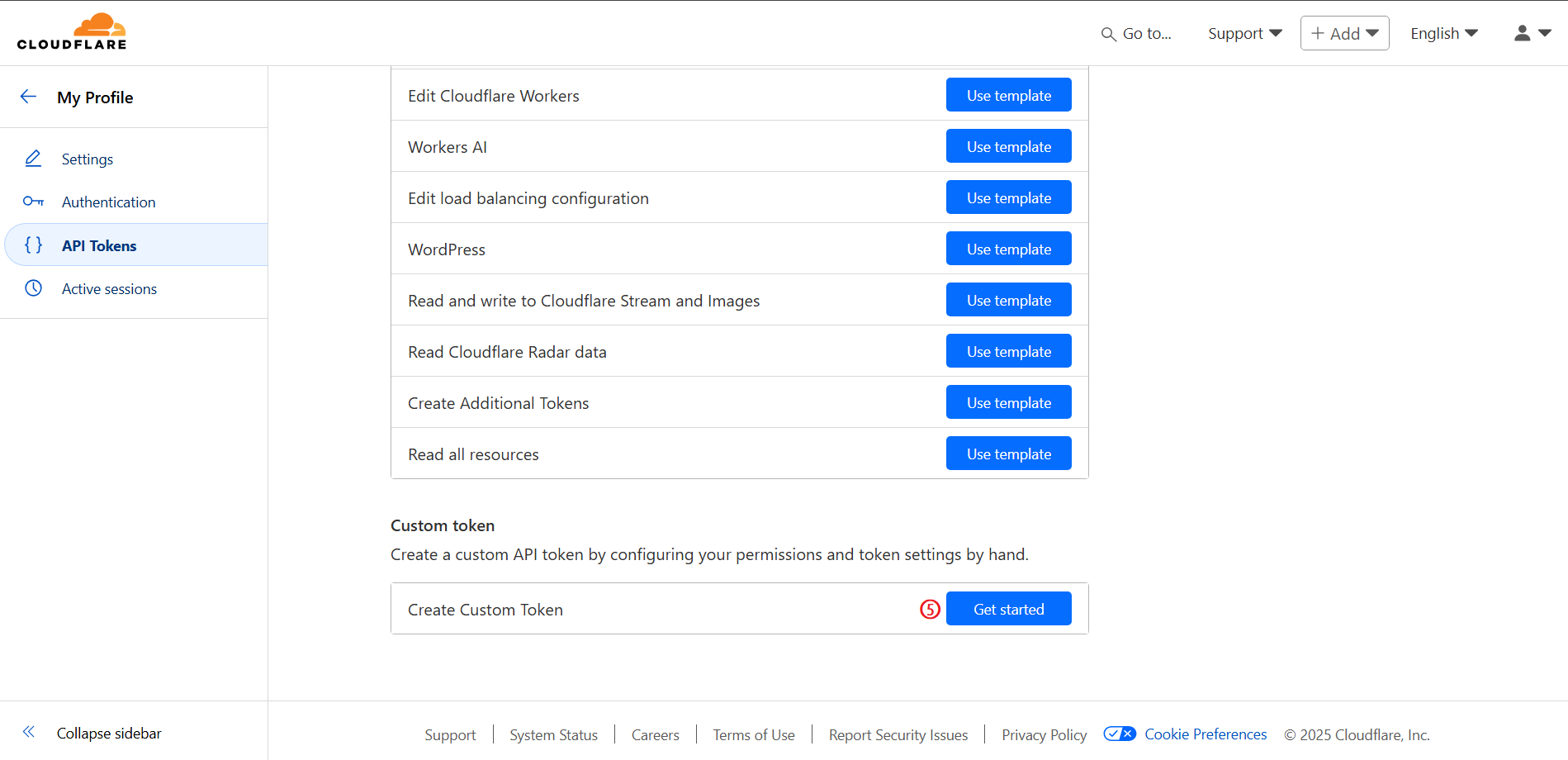
Task: Open the English language dropdown
Action: coord(1444,33)
